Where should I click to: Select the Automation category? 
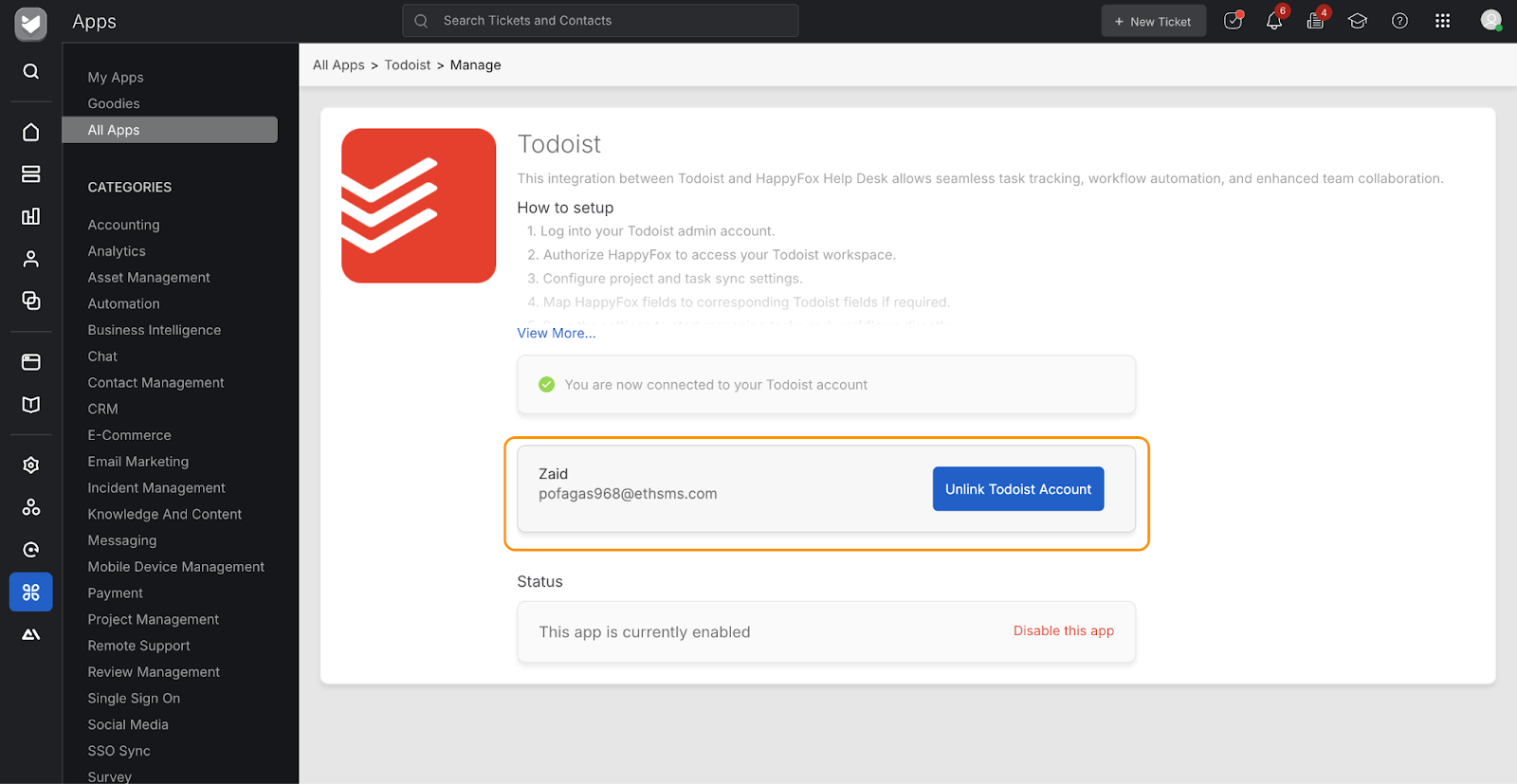coord(124,304)
